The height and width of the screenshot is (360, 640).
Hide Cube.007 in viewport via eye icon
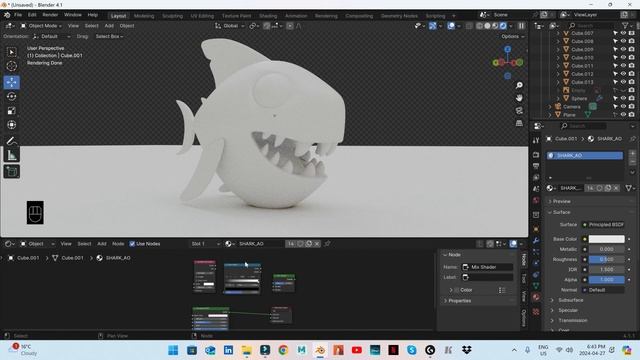pos(623,33)
